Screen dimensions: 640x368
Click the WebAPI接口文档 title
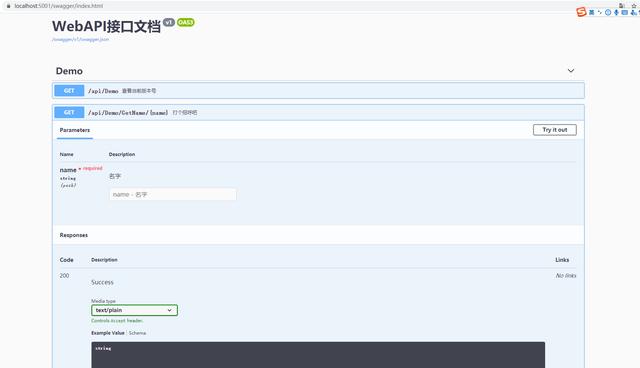tap(106, 27)
